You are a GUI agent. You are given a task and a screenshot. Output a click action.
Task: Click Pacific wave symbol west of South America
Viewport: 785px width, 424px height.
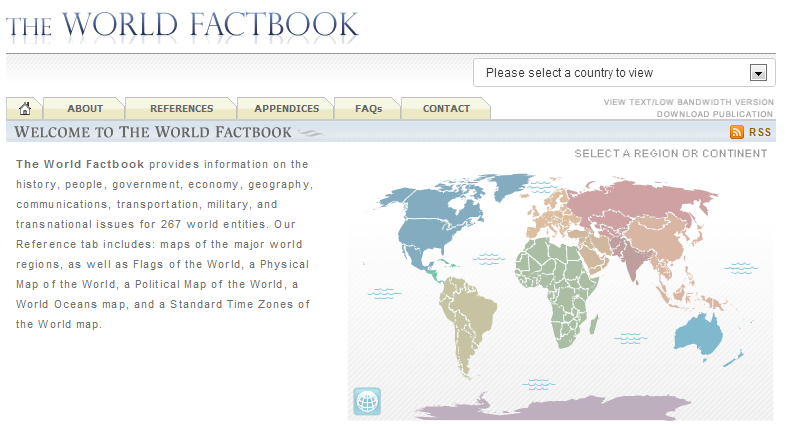tap(384, 293)
